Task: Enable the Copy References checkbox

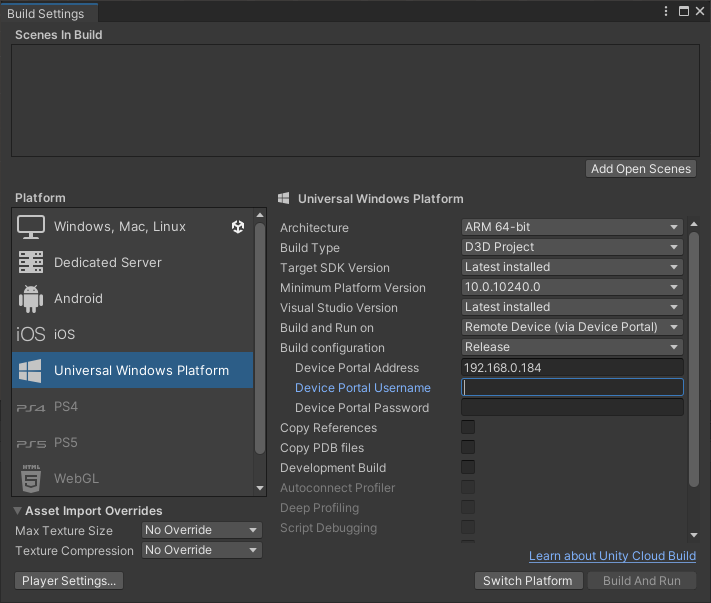Action: [468, 428]
